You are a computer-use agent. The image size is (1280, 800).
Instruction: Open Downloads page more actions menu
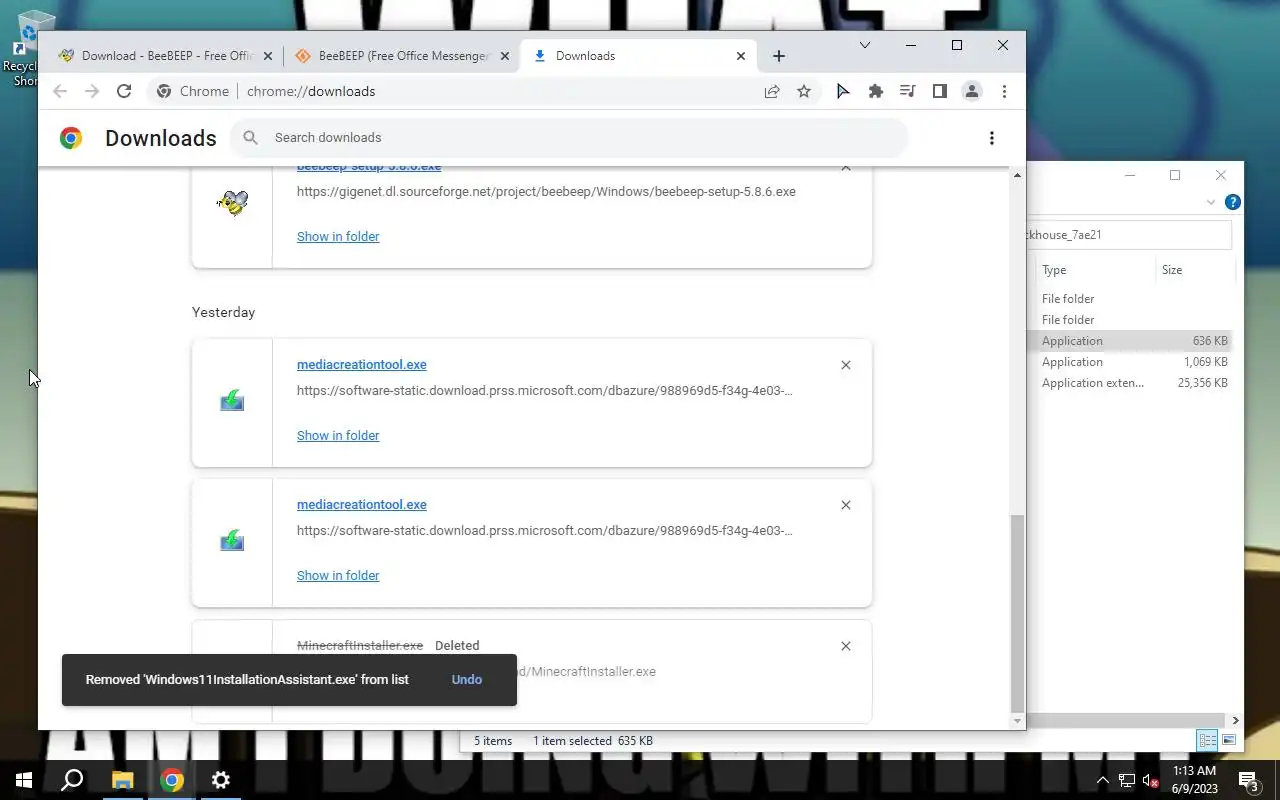point(992,138)
